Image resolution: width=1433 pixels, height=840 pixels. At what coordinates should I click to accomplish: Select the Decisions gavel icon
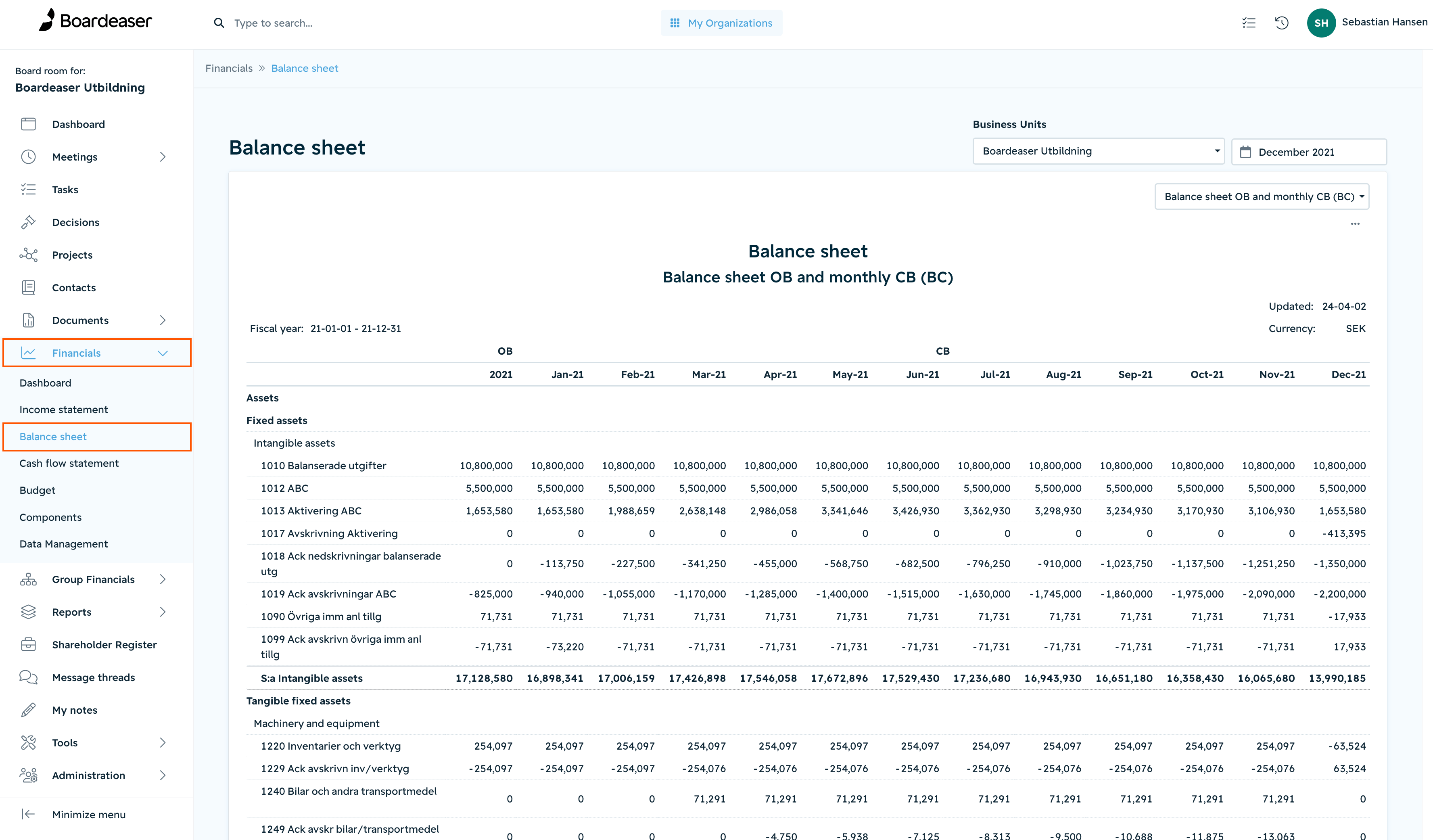(28, 222)
